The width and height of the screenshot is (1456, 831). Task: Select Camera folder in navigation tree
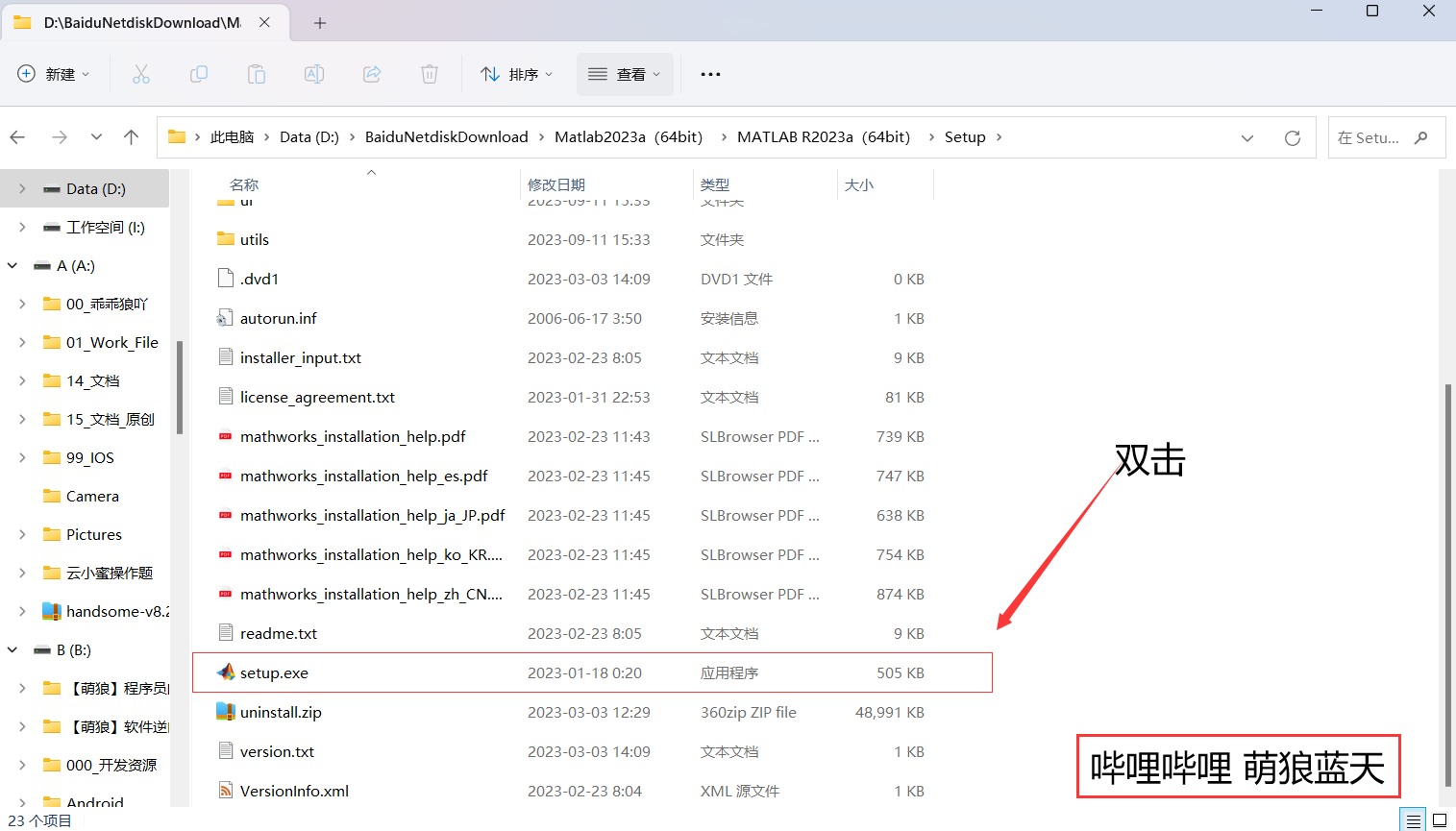click(x=92, y=497)
